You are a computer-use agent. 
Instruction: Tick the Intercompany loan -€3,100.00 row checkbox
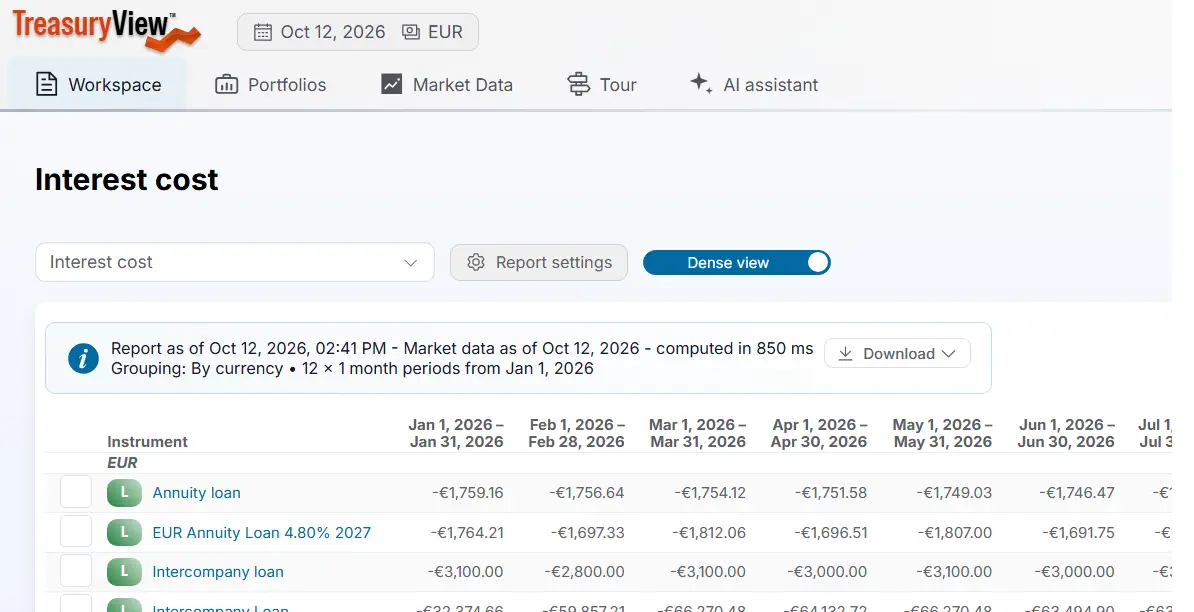coord(76,571)
